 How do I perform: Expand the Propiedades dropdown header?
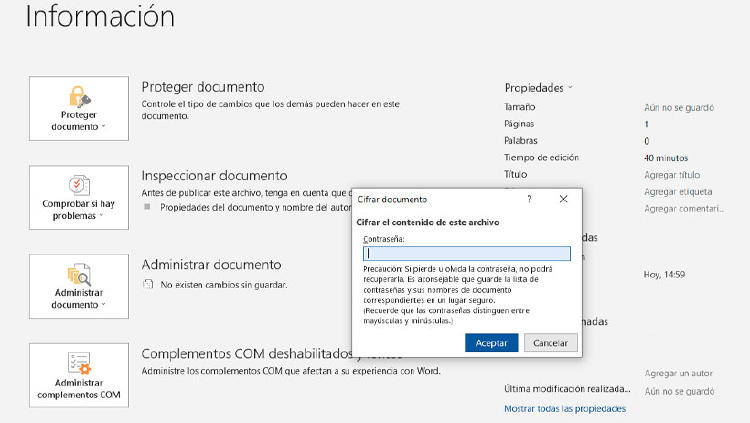coord(539,88)
